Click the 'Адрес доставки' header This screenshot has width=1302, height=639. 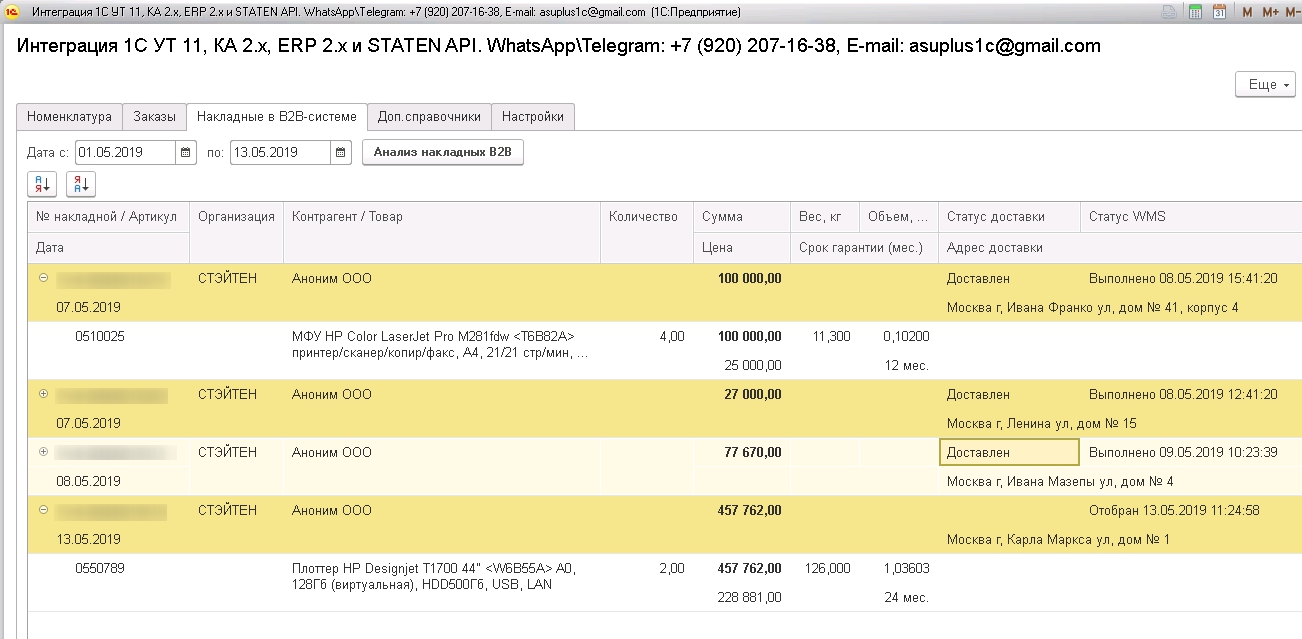1119,248
